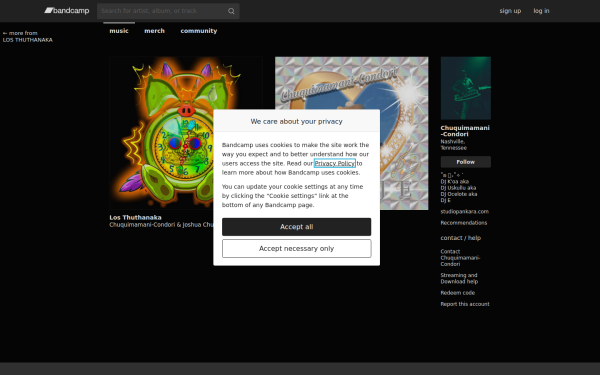Click the Chuquimamani-Condori artist name
The height and width of the screenshot is (375, 600).
465,131
